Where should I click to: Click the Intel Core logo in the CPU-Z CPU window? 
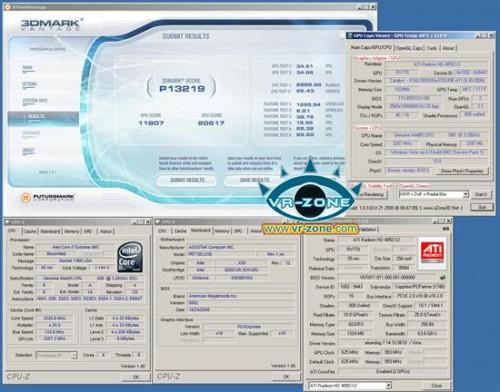click(130, 257)
